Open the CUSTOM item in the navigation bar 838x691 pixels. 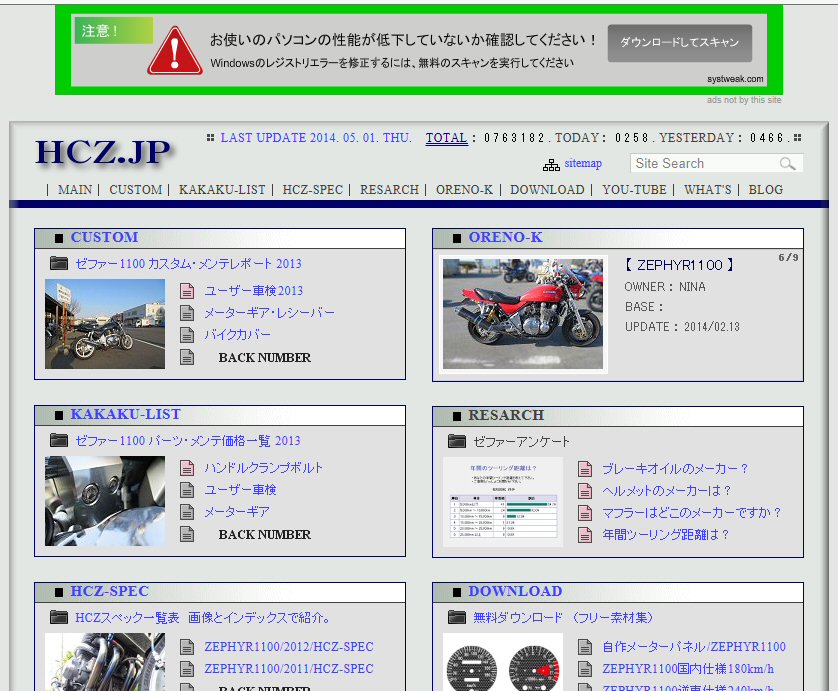(x=136, y=190)
